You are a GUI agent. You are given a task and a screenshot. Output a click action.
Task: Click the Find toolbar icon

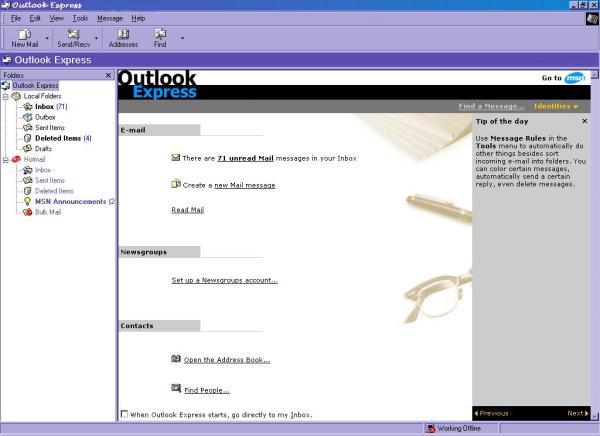pos(160,34)
